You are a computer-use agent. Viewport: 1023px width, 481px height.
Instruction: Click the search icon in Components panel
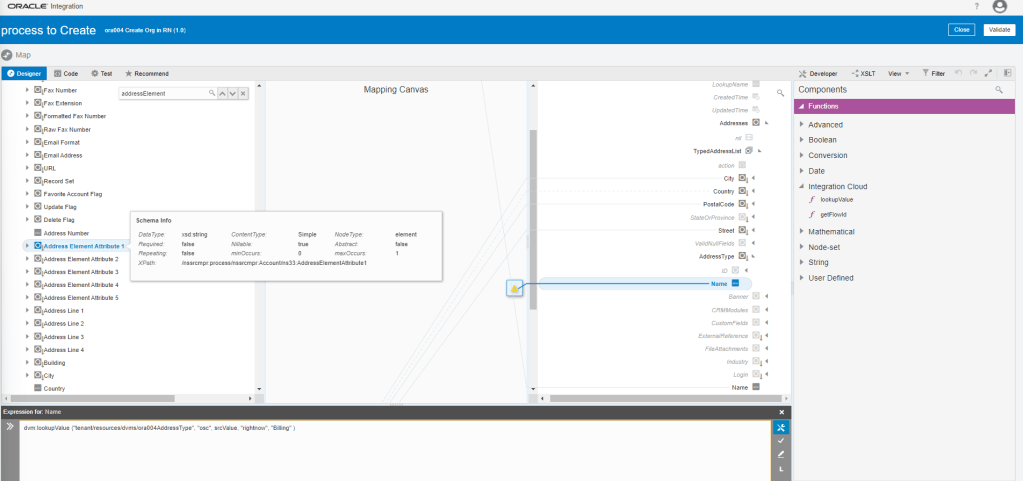pos(998,90)
